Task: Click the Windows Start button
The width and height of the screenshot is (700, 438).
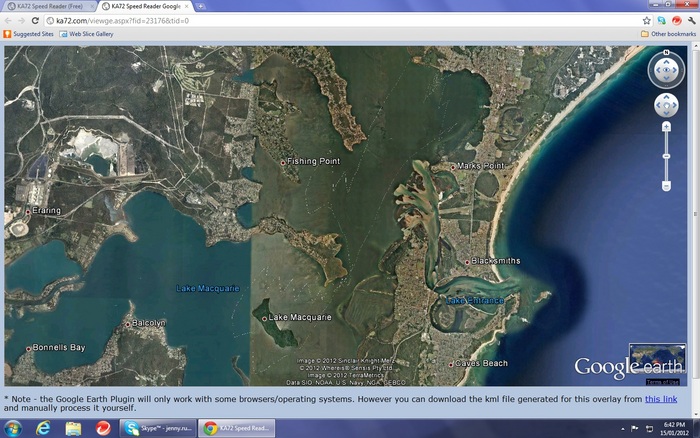Action: [12, 428]
